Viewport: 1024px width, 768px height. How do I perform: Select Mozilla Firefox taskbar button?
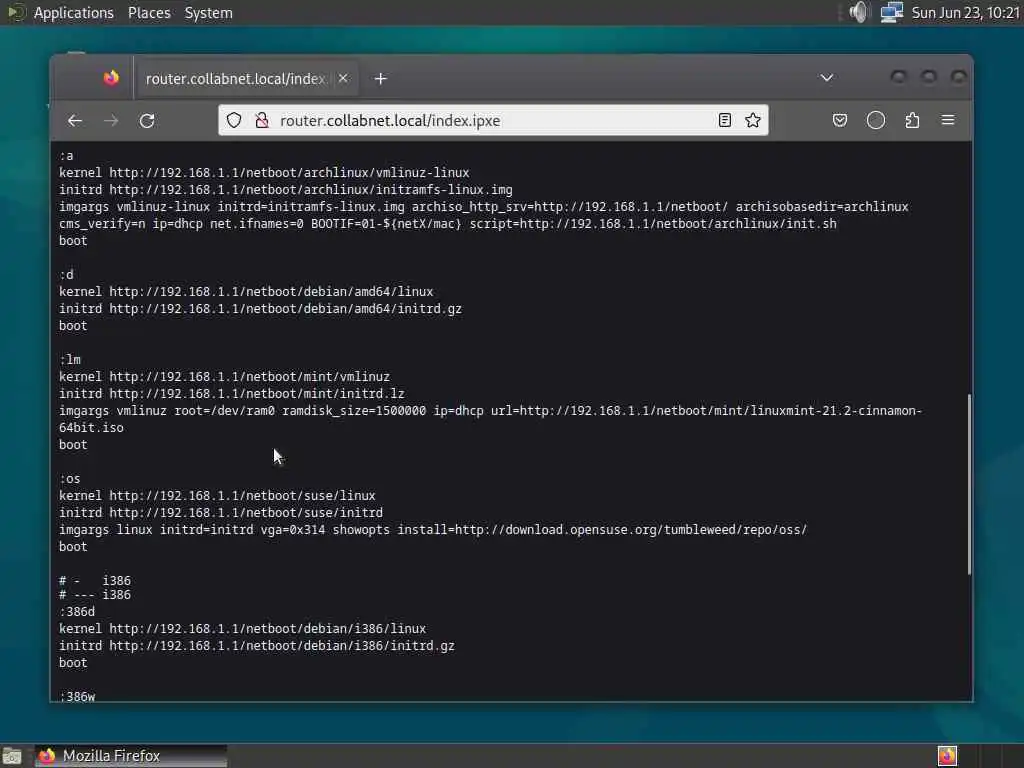[x=131, y=756]
